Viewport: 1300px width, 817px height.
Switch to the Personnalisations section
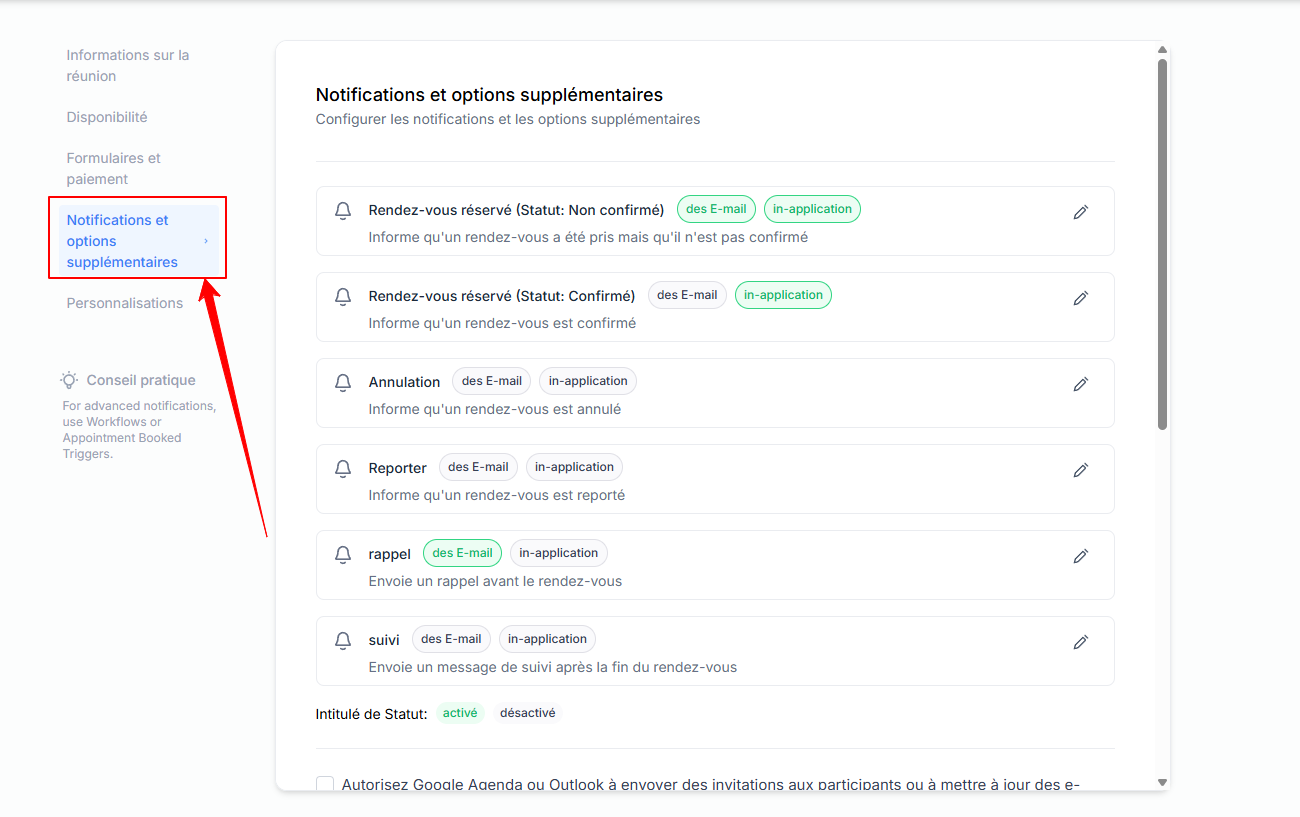coord(125,303)
